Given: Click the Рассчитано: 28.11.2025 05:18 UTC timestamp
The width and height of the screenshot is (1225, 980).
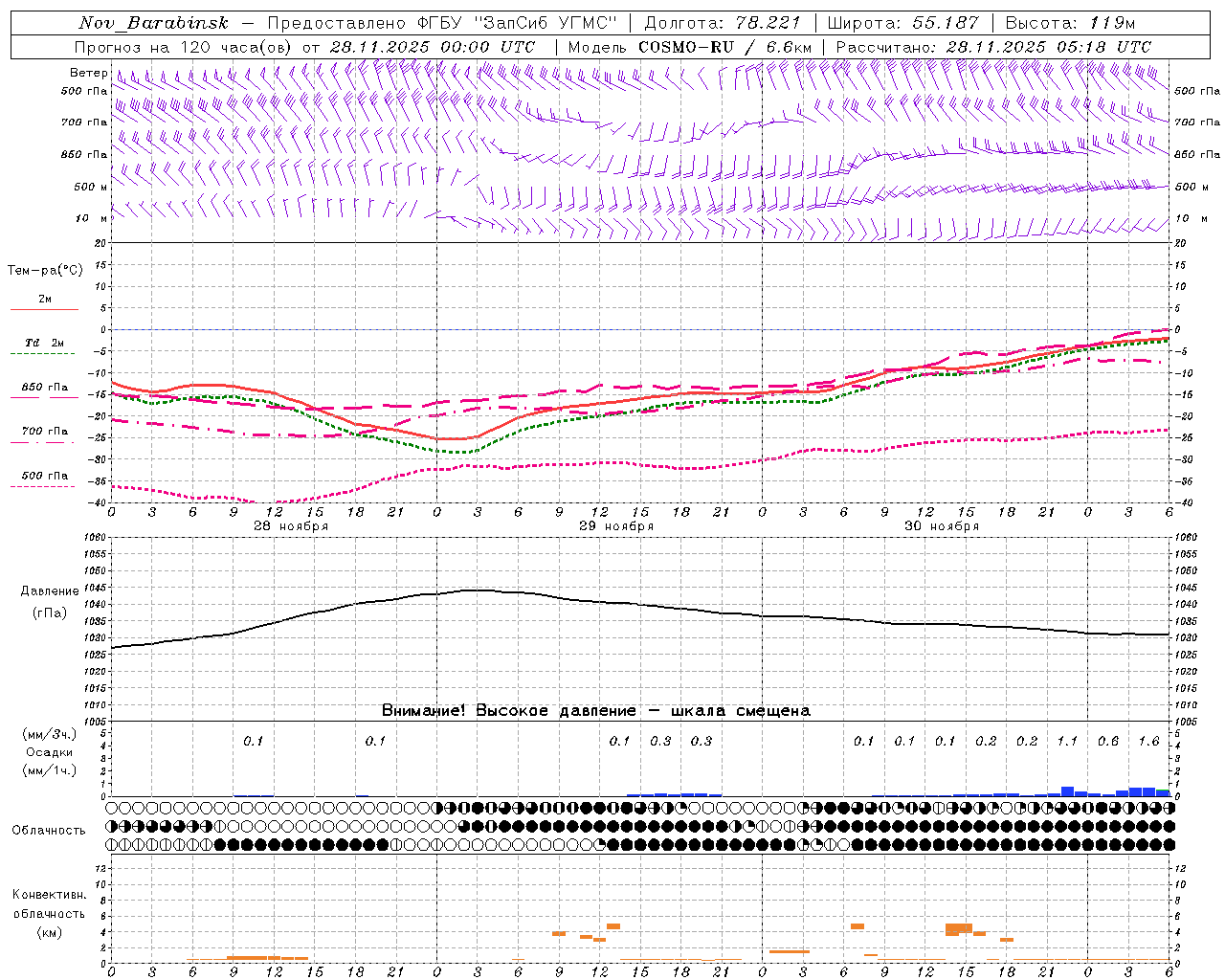Looking at the screenshot, I should (993, 47).
